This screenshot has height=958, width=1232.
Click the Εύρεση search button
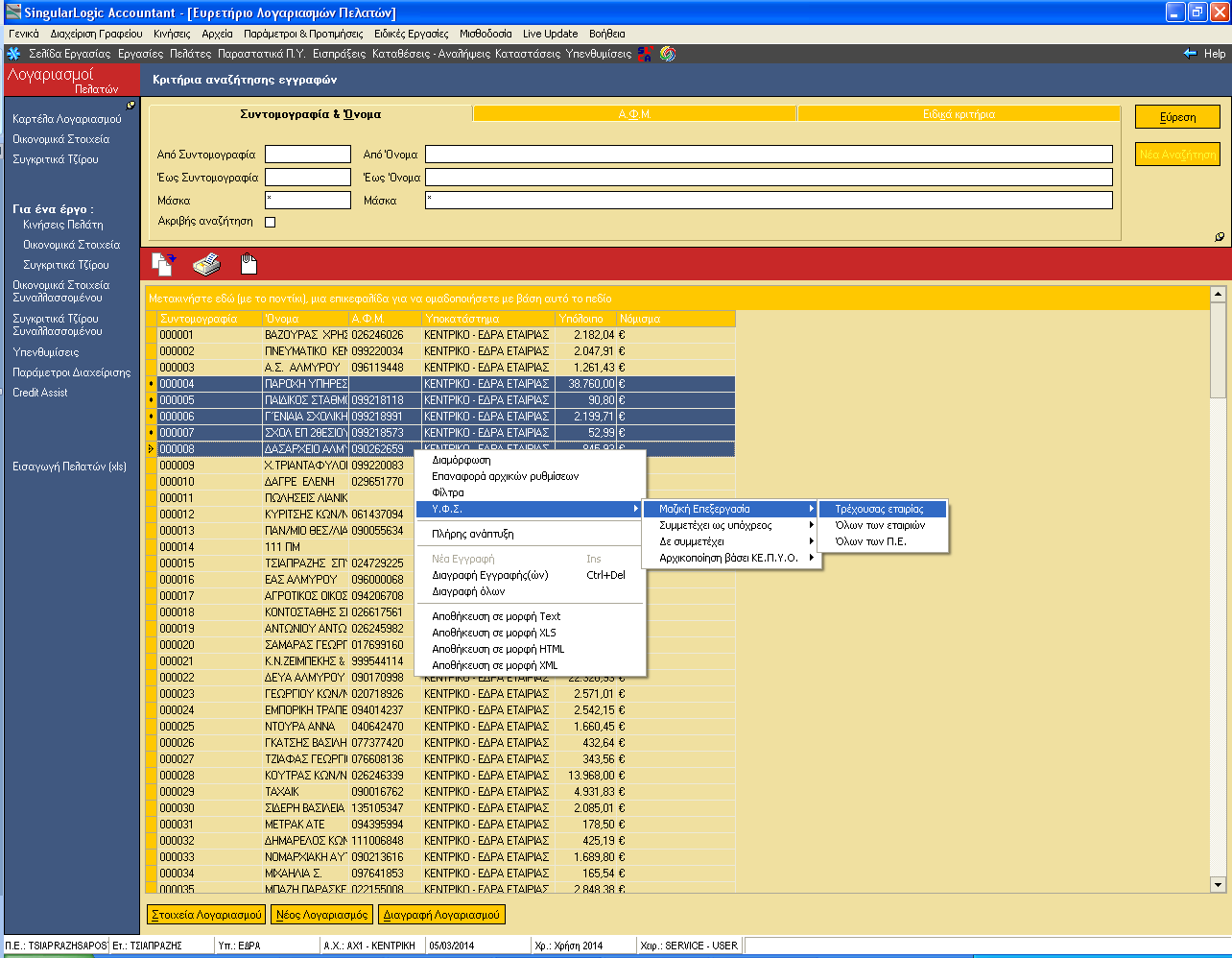(x=1177, y=117)
